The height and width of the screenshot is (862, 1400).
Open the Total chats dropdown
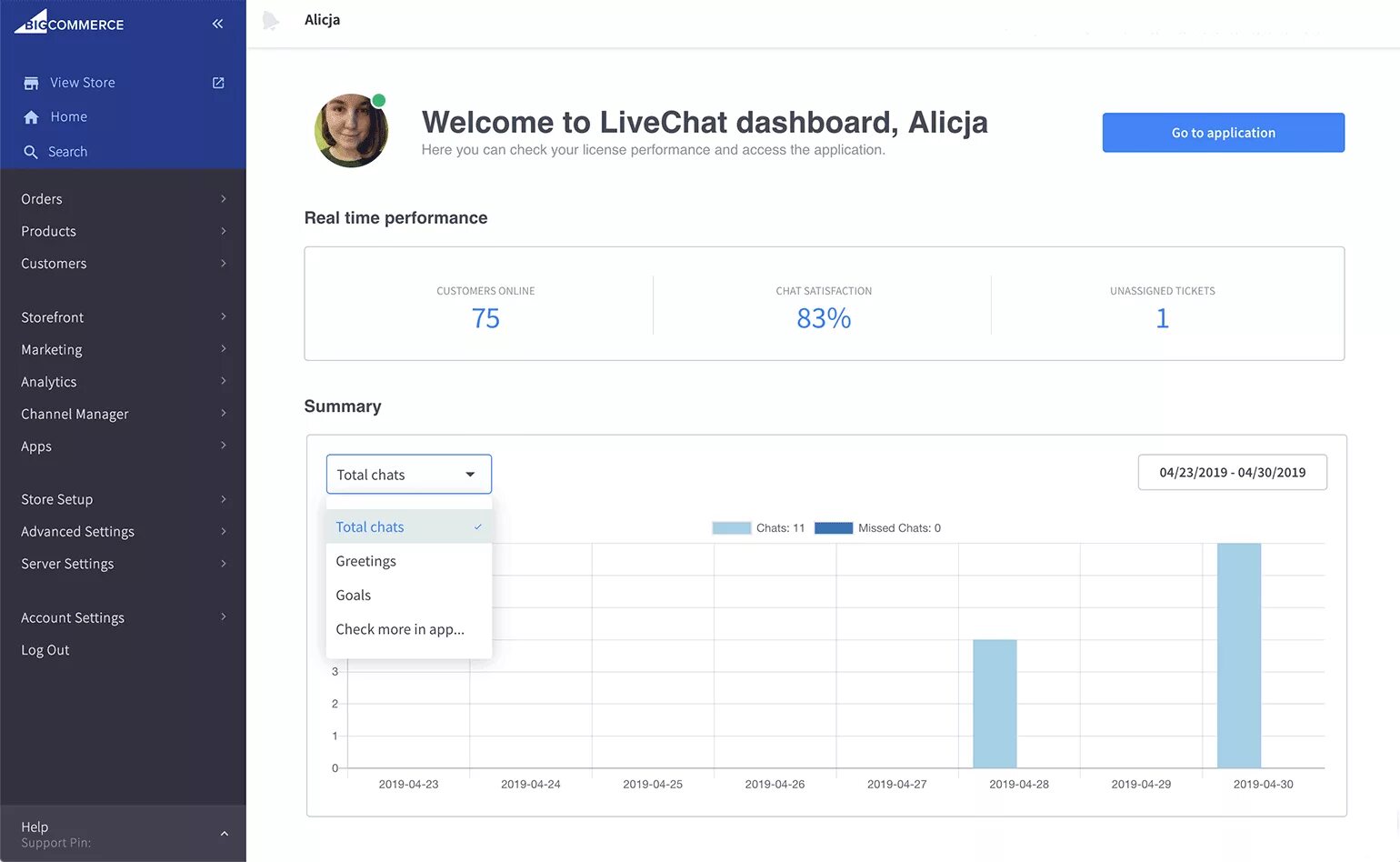point(409,475)
